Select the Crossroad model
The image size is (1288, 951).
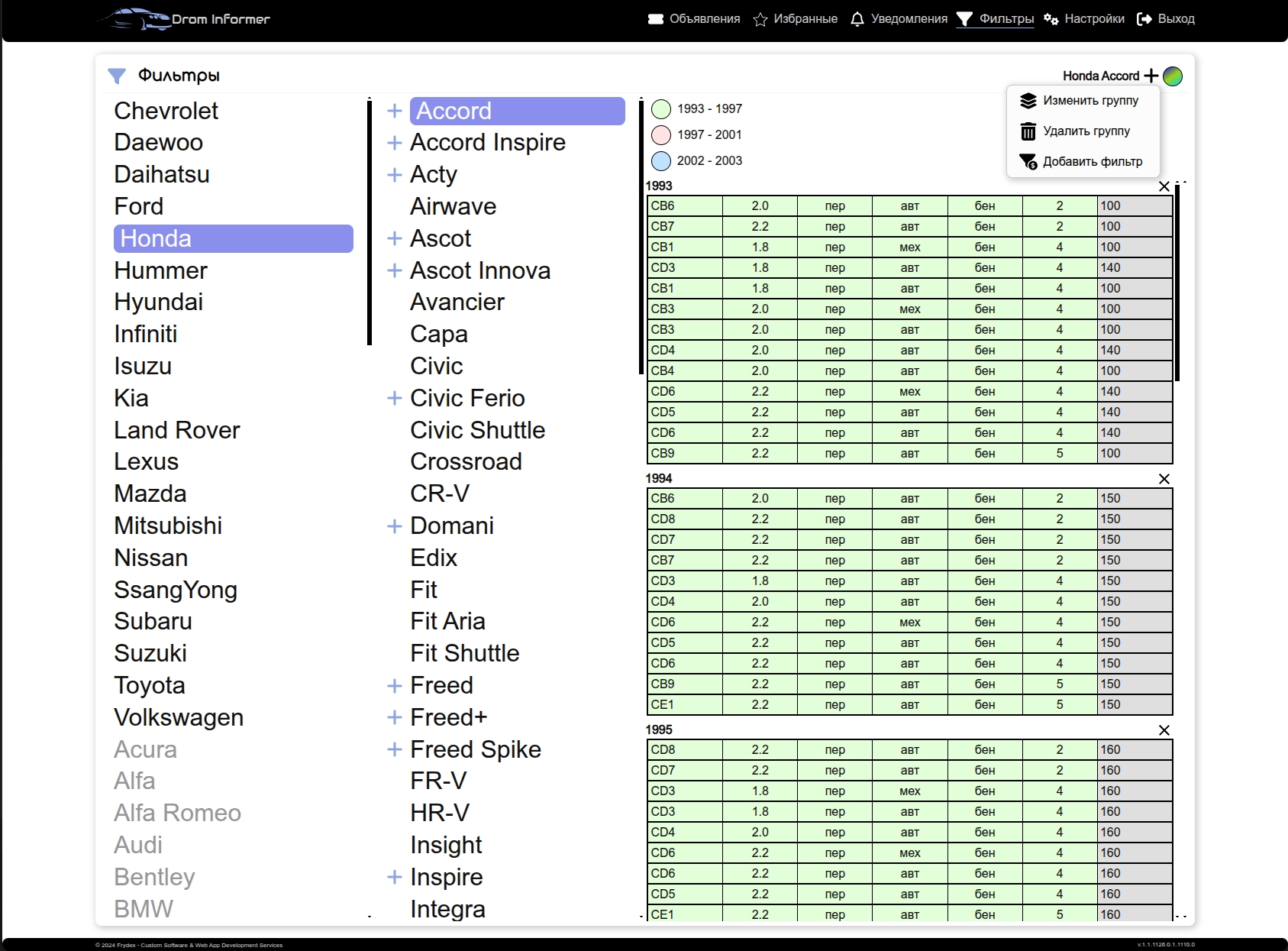(x=466, y=461)
